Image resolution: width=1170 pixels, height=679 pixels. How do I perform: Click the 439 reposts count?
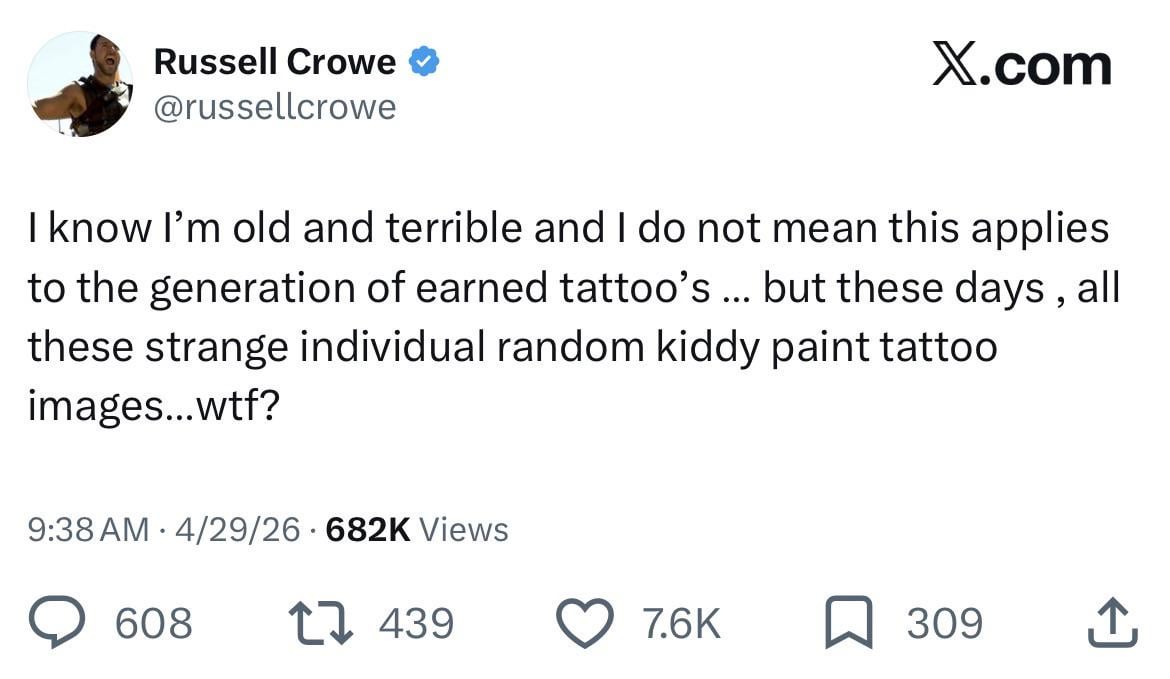(x=416, y=623)
